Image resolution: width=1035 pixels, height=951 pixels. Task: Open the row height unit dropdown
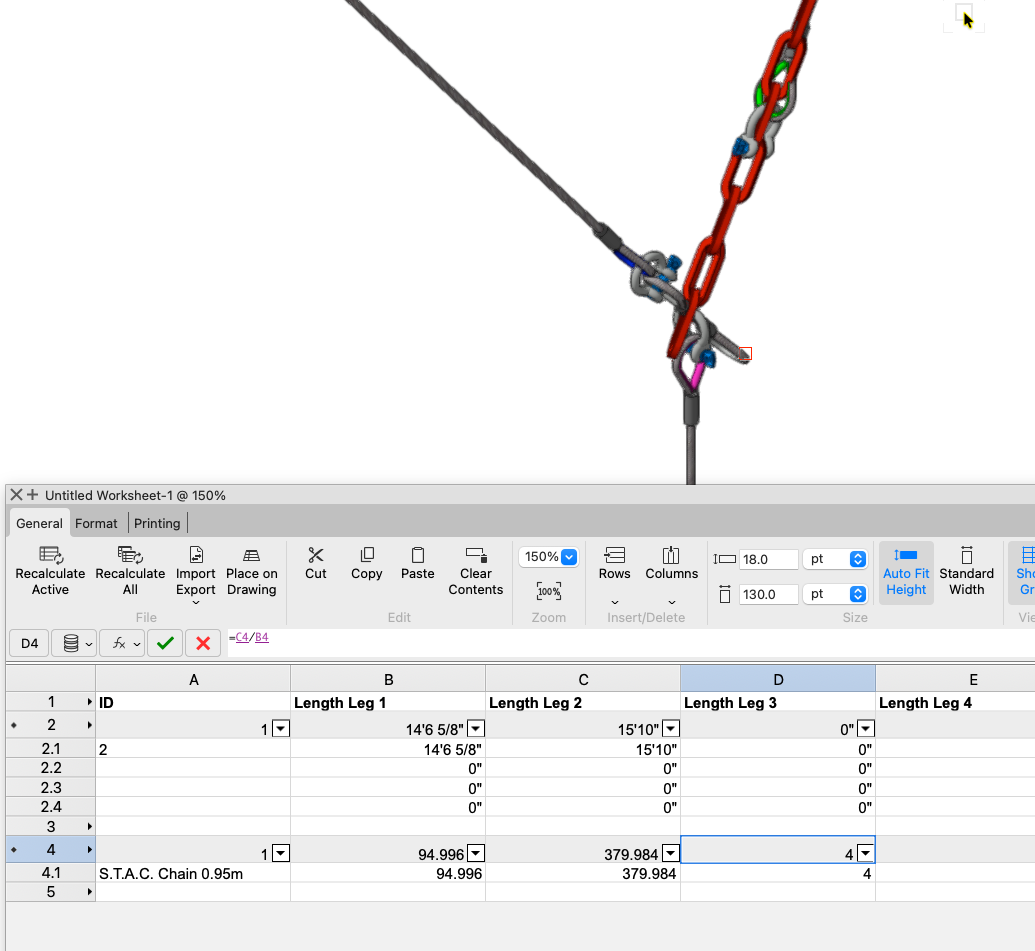(x=857, y=560)
